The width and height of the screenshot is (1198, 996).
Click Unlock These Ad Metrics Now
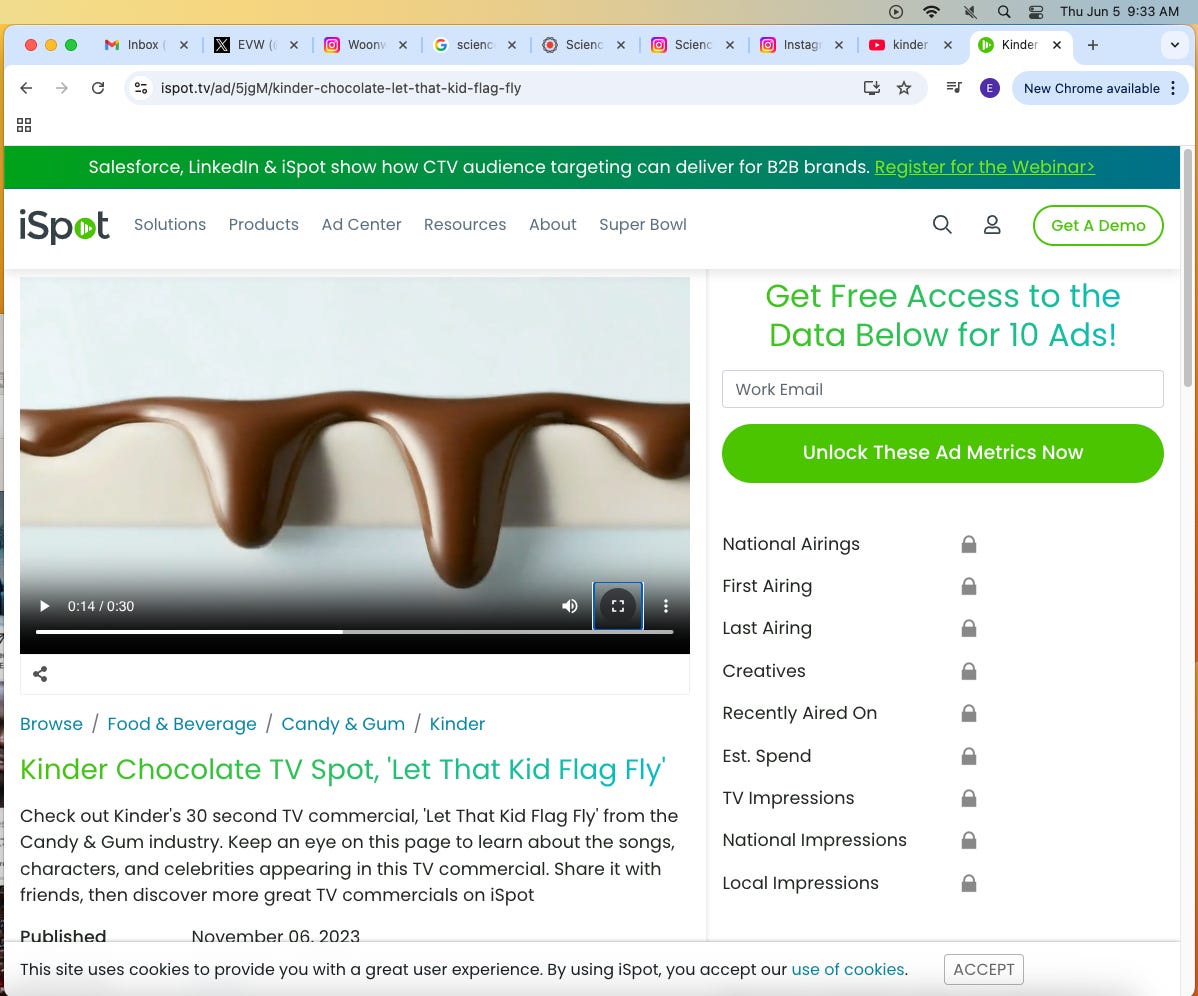point(942,453)
